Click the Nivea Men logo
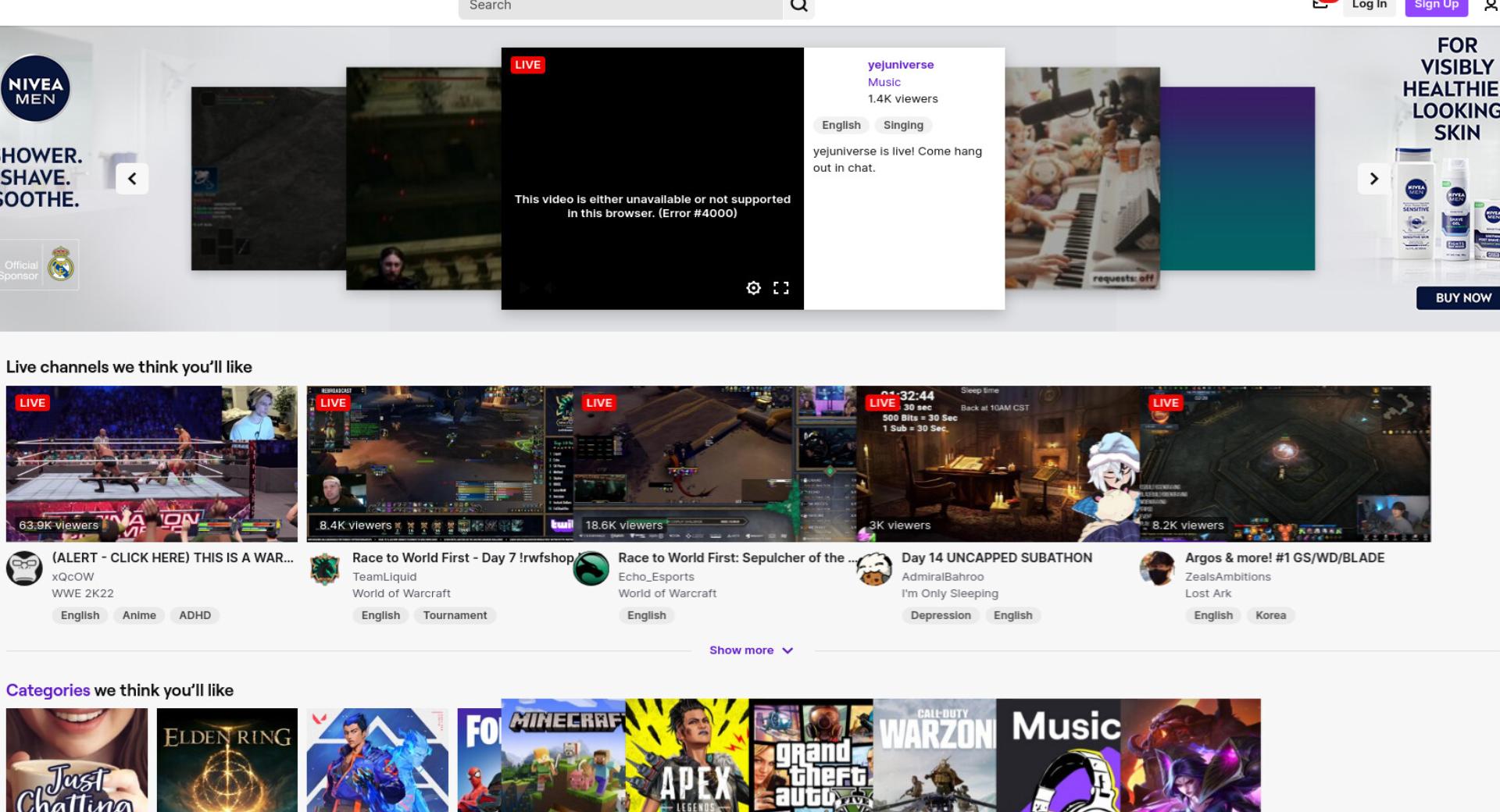Viewport: 1500px width, 812px height. click(x=35, y=88)
